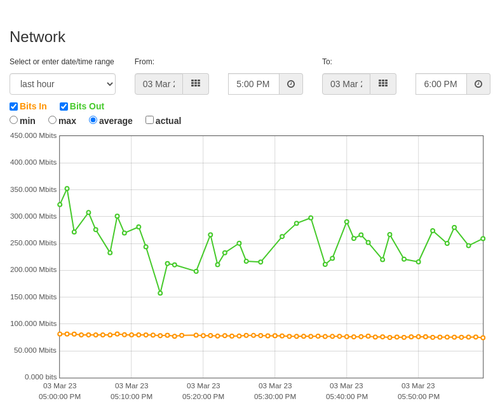Click the '450.000 Mbits' axis label

tap(33, 136)
